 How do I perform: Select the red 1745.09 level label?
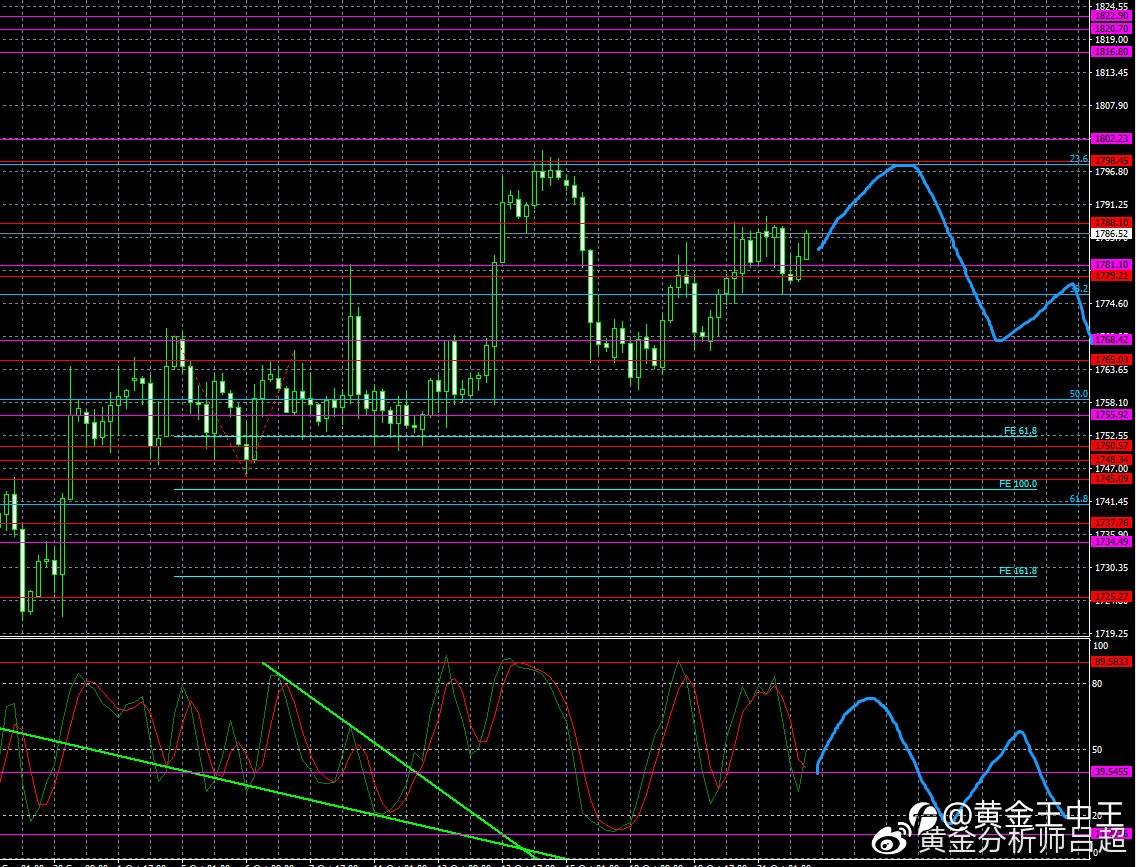(1111, 478)
